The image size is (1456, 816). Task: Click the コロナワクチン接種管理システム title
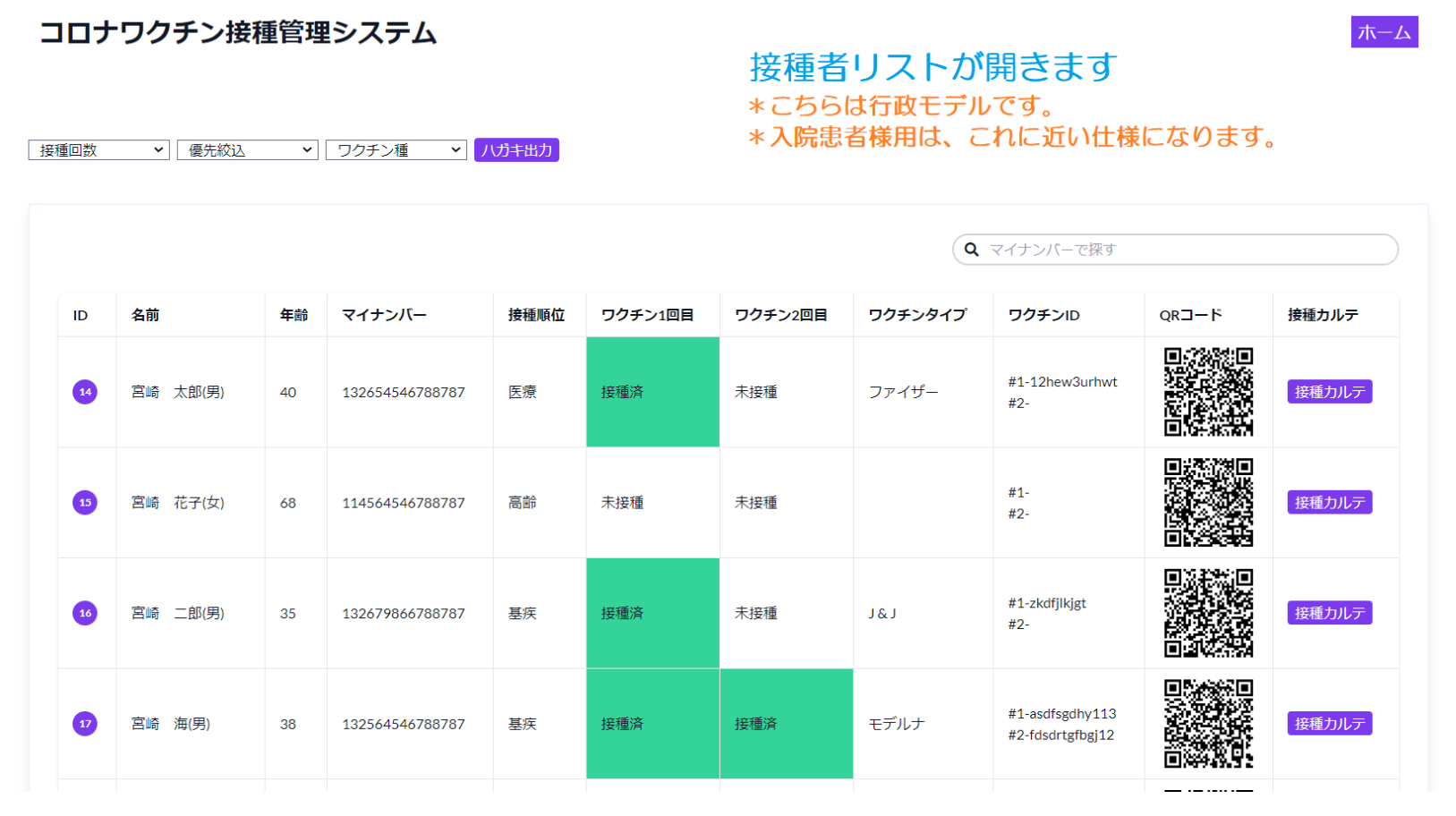[238, 33]
